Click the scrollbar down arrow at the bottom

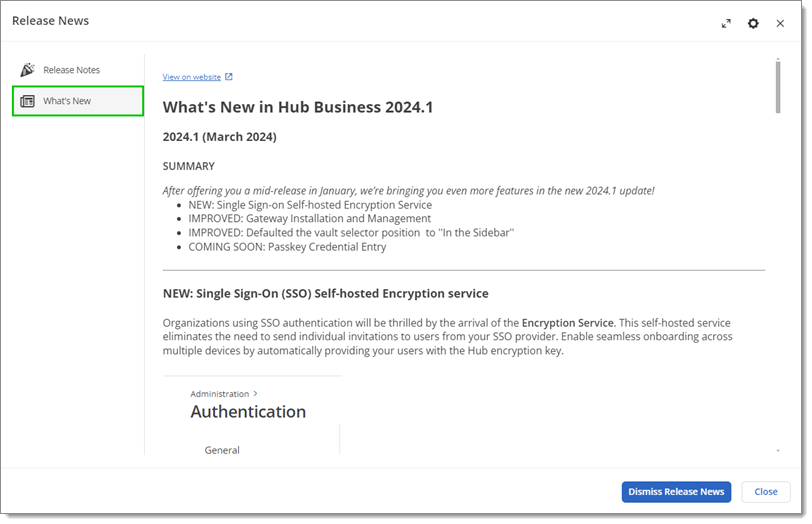click(x=778, y=451)
